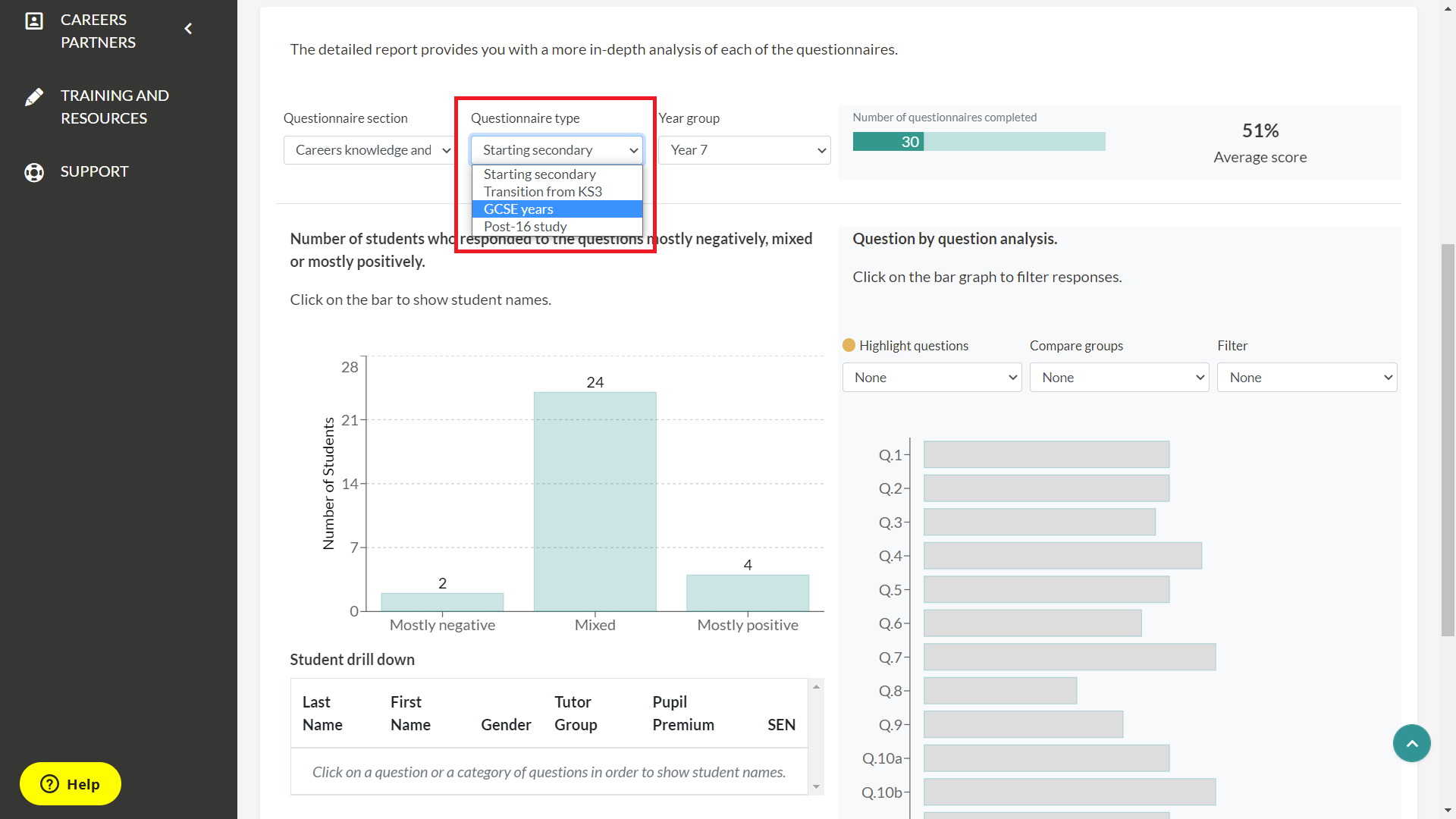Click the Q.1 bar in question analysis
This screenshot has width=1456, height=819.
coord(1046,455)
